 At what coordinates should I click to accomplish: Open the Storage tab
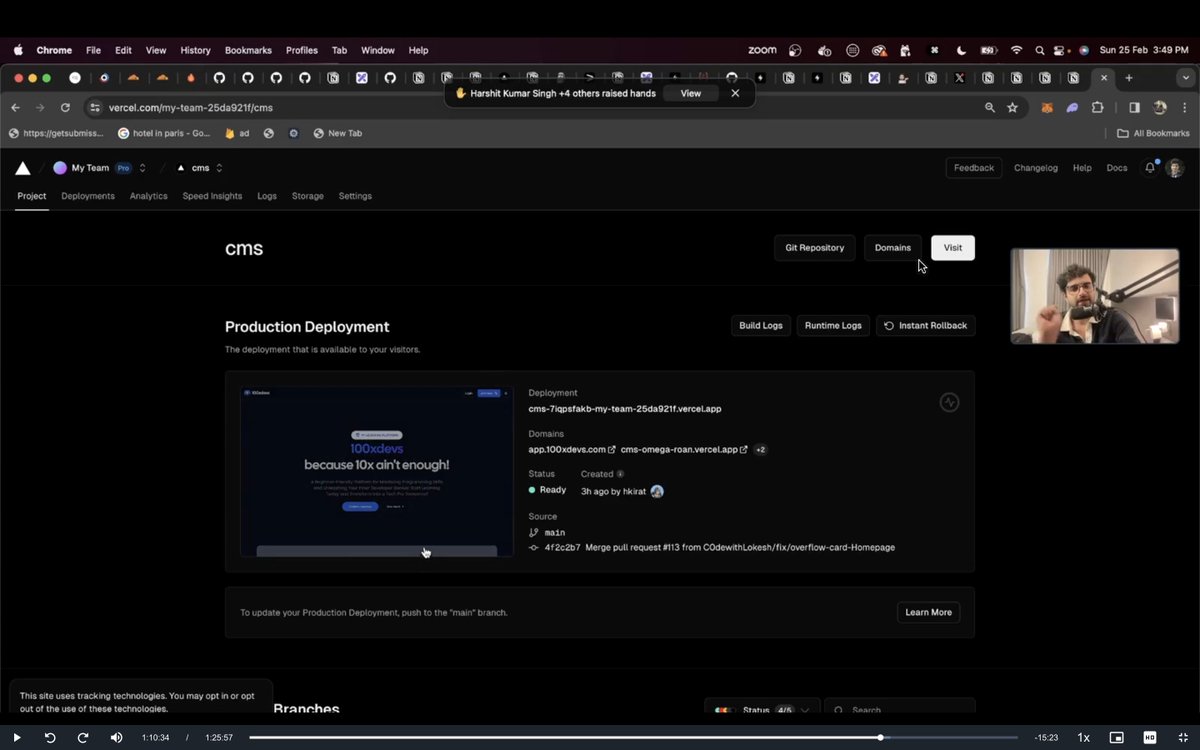308,196
